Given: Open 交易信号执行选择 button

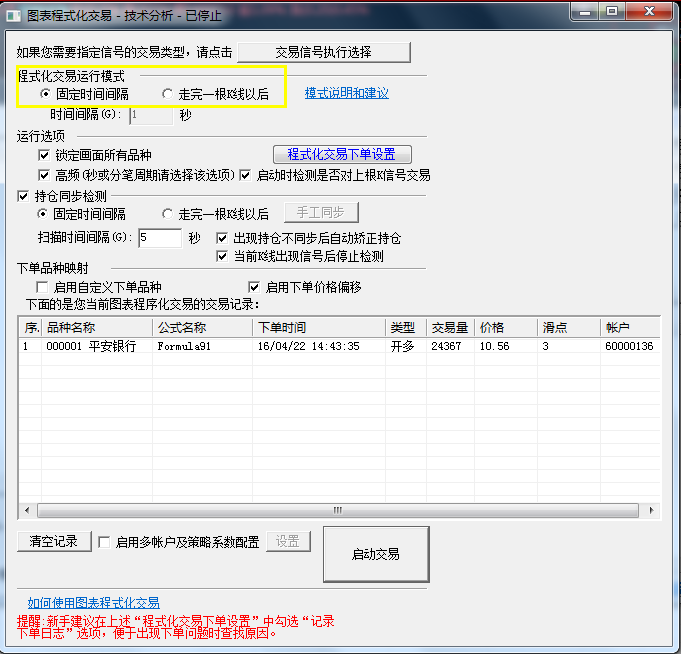Looking at the screenshot, I should (323, 52).
